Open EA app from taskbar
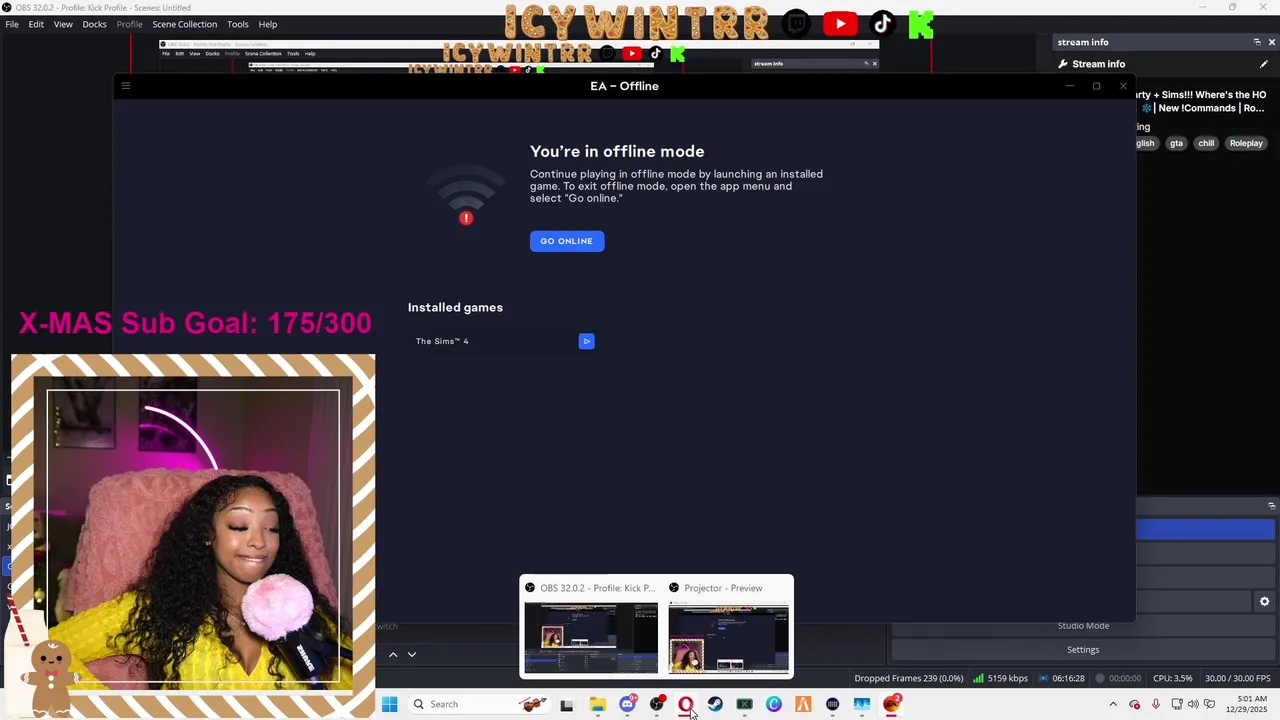Viewport: 1280px width, 720px height. pos(892,704)
